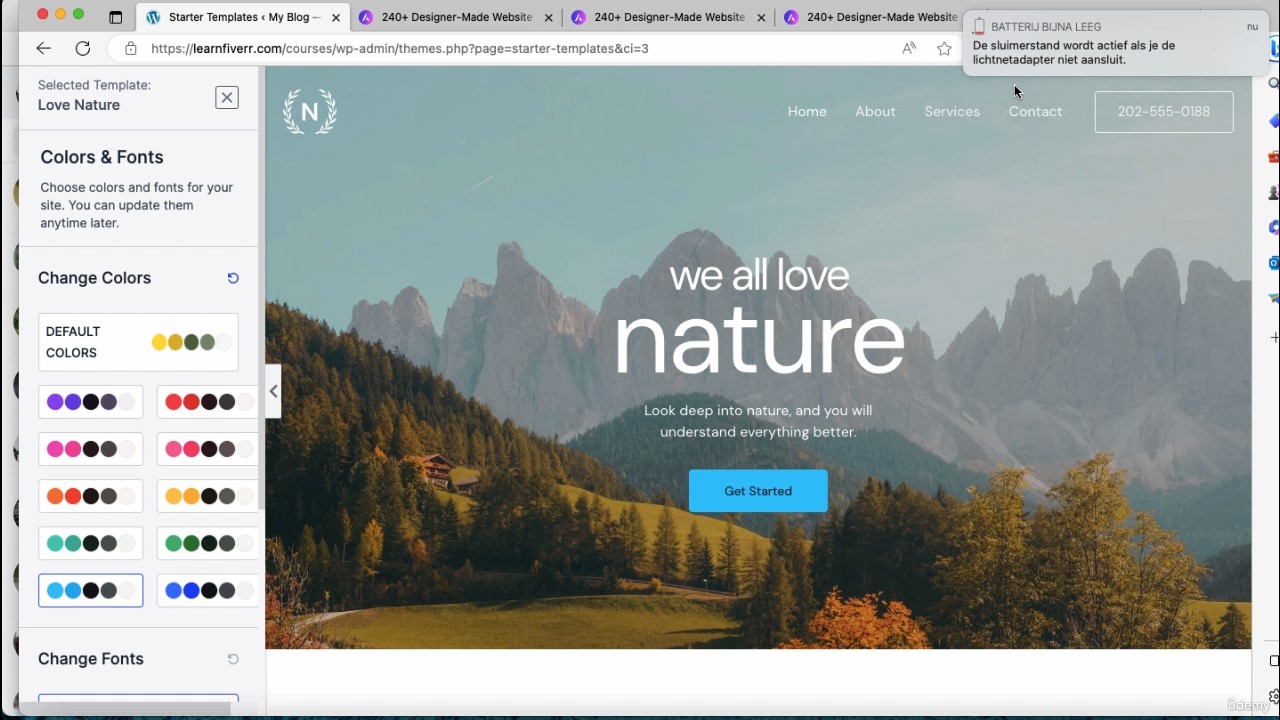This screenshot has height=720, width=1280.
Task: Click the 'we all love' hero text
Action: 759,276
